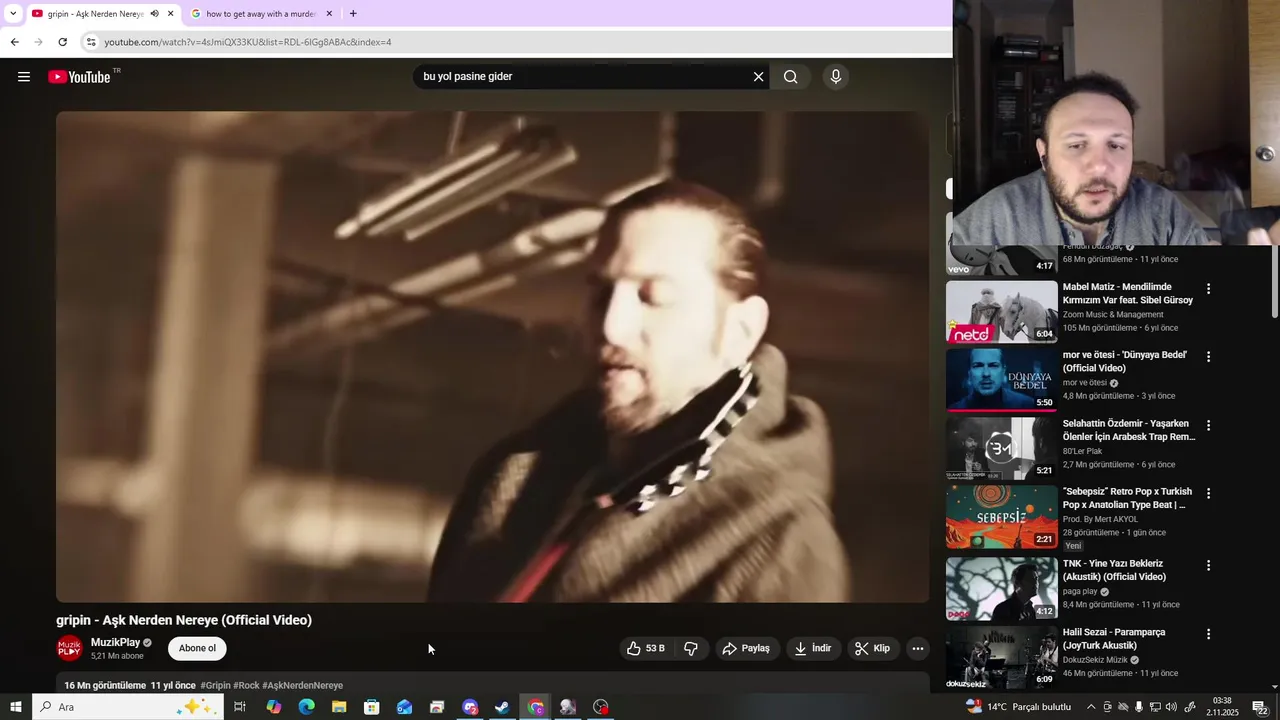Image resolution: width=1280 pixels, height=720 pixels.
Task: Open notification center with 22 badge
Action: coord(1258,707)
